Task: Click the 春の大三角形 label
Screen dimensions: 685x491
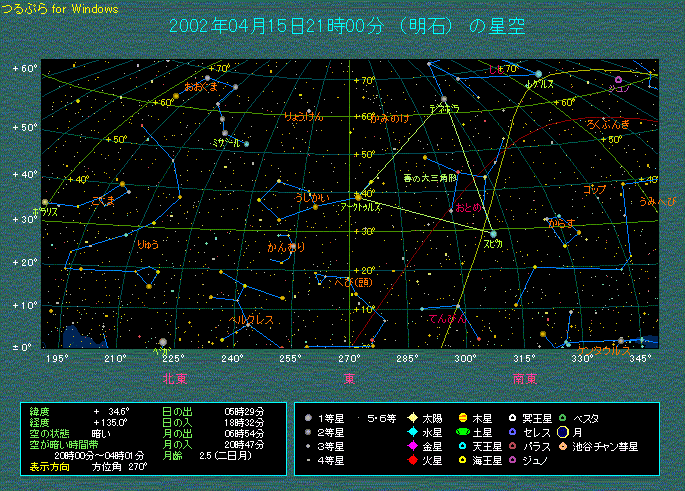Action: point(430,178)
